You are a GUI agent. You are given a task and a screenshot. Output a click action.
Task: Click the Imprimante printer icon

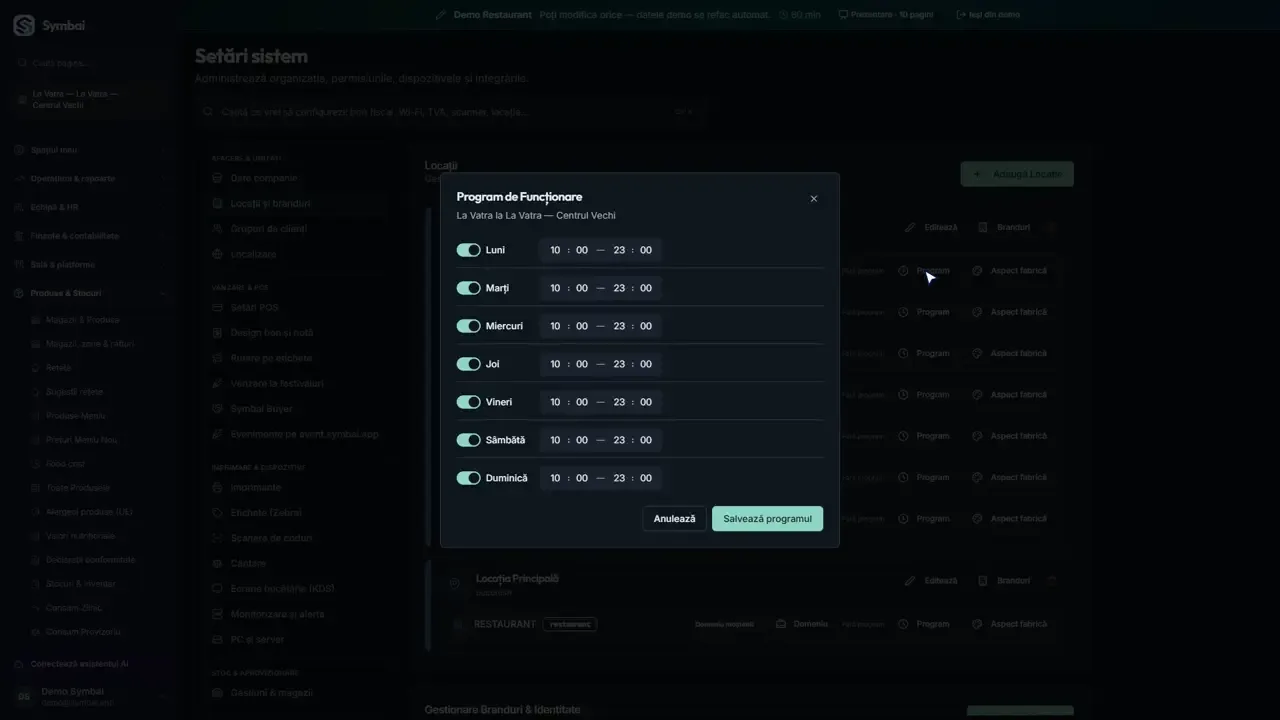pos(218,487)
